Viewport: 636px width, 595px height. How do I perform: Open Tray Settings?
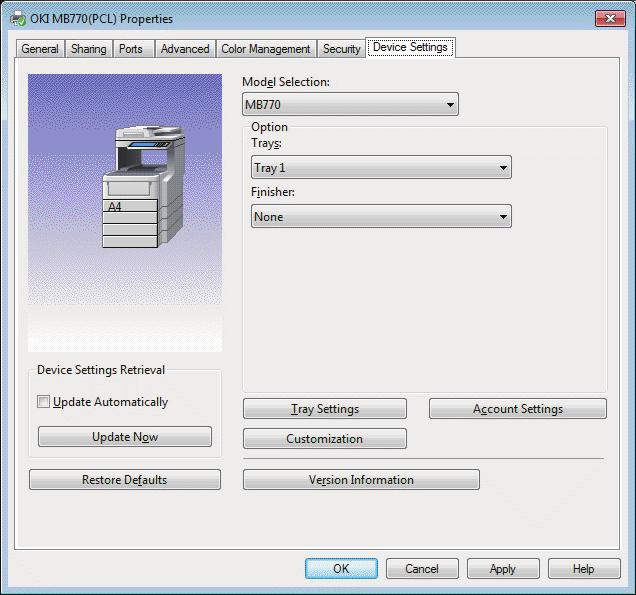325,408
